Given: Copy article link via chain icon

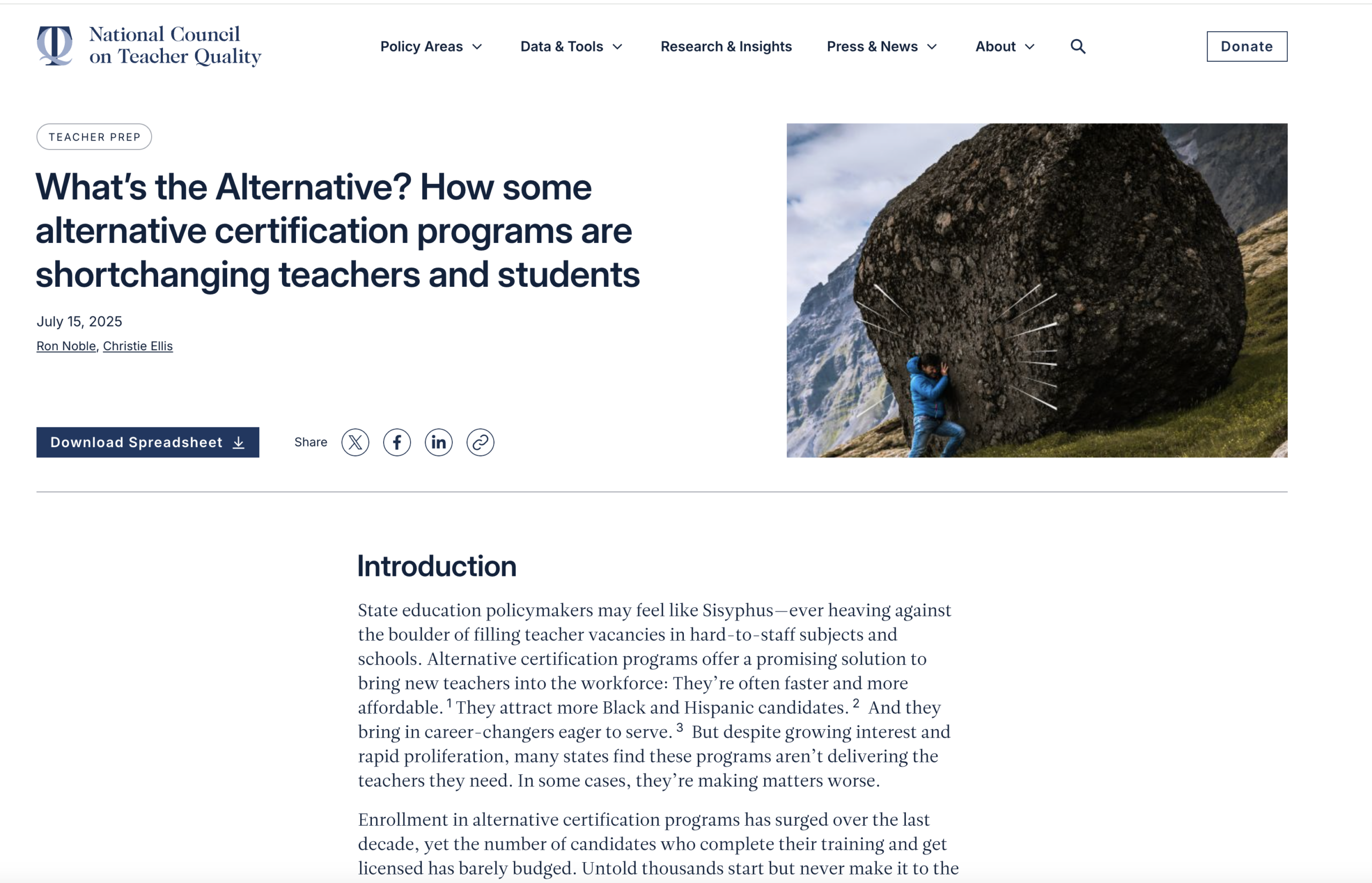Looking at the screenshot, I should click(480, 442).
